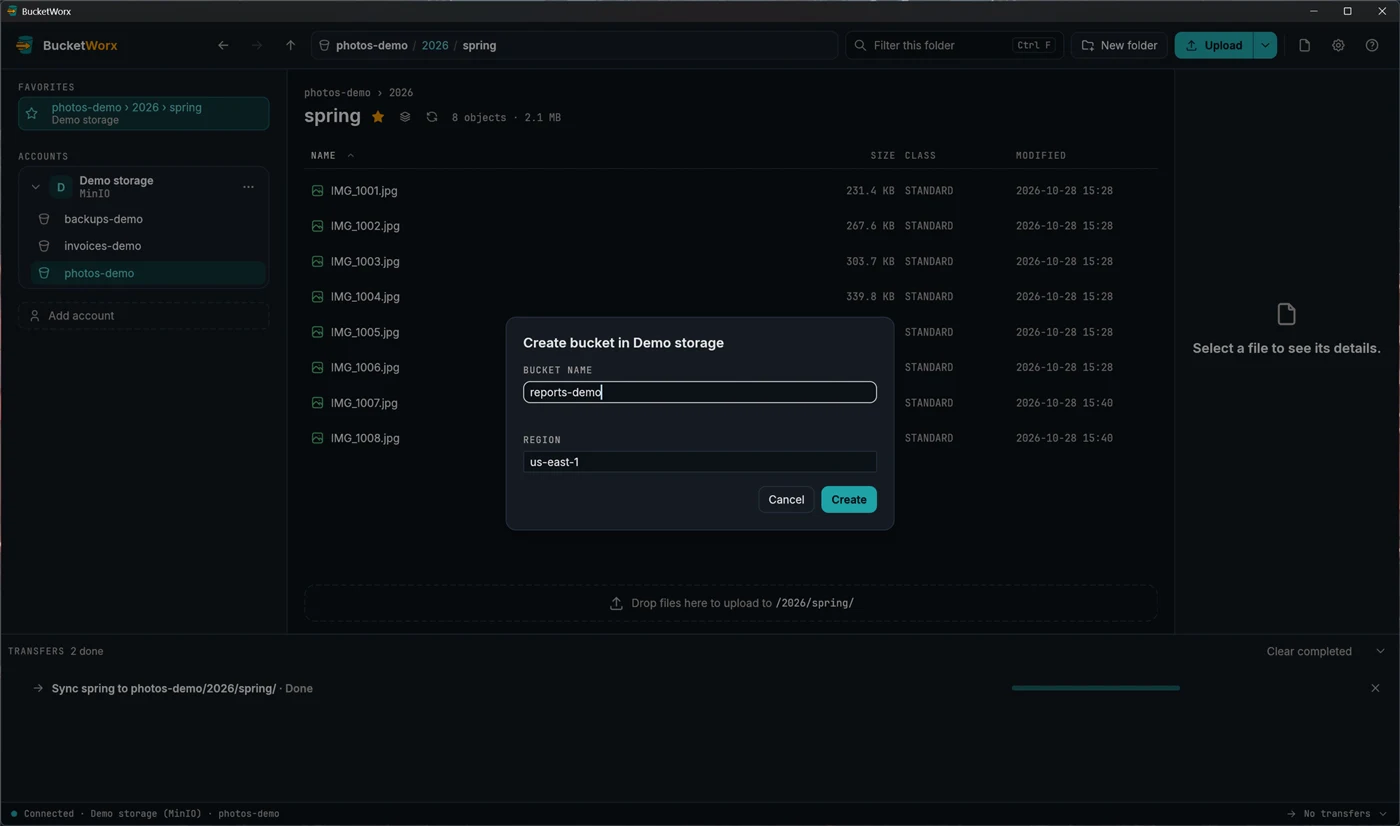Viewport: 1400px width, 826px height.
Task: Click the image icon for IMG_1001.jpg
Action: 317,190
